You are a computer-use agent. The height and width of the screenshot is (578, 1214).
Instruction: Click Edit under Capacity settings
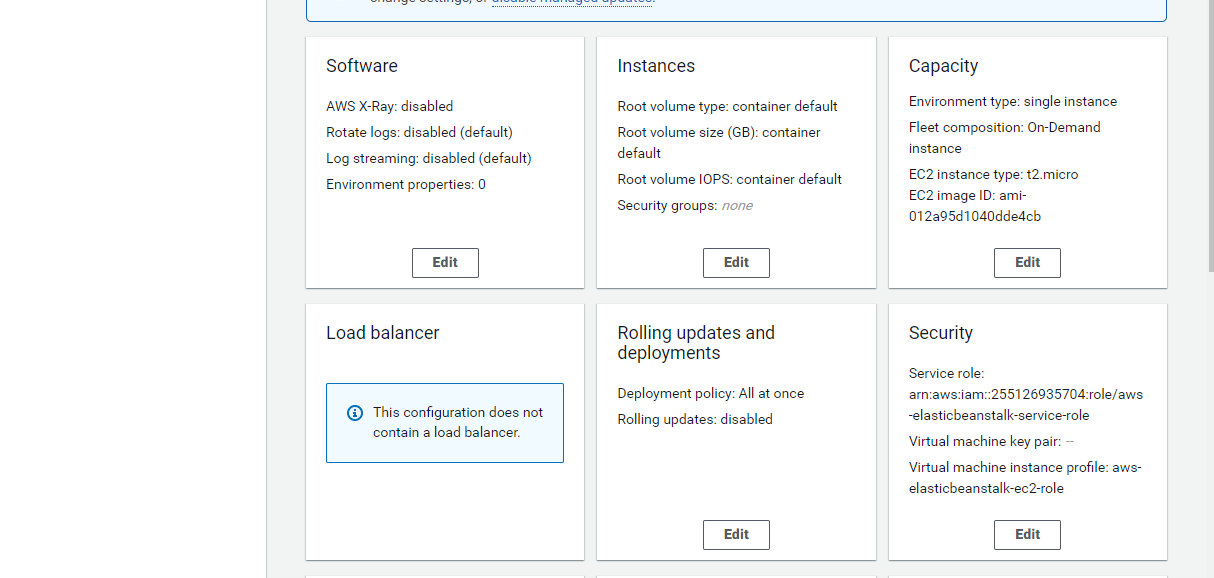[1027, 263]
